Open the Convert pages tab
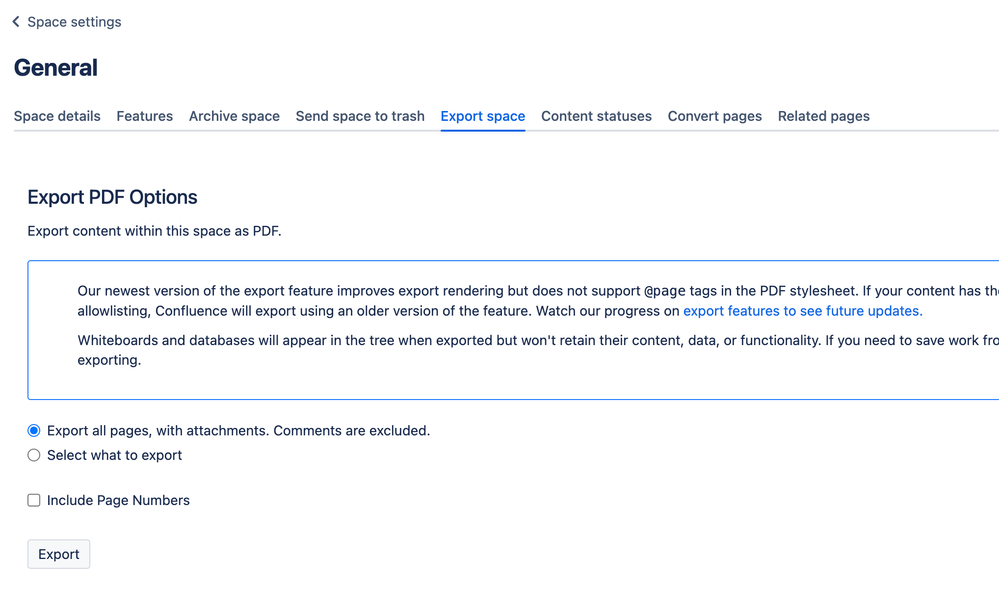This screenshot has height=594, width=999. (x=714, y=116)
